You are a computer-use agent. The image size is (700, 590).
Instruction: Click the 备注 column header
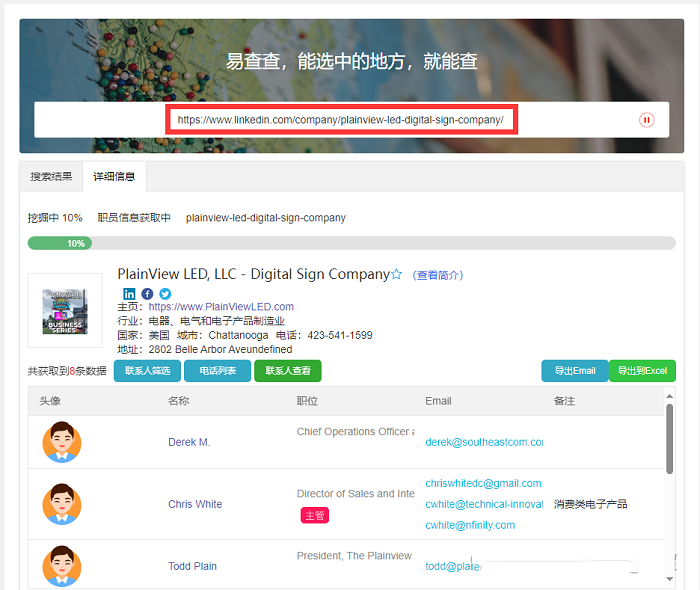(564, 401)
